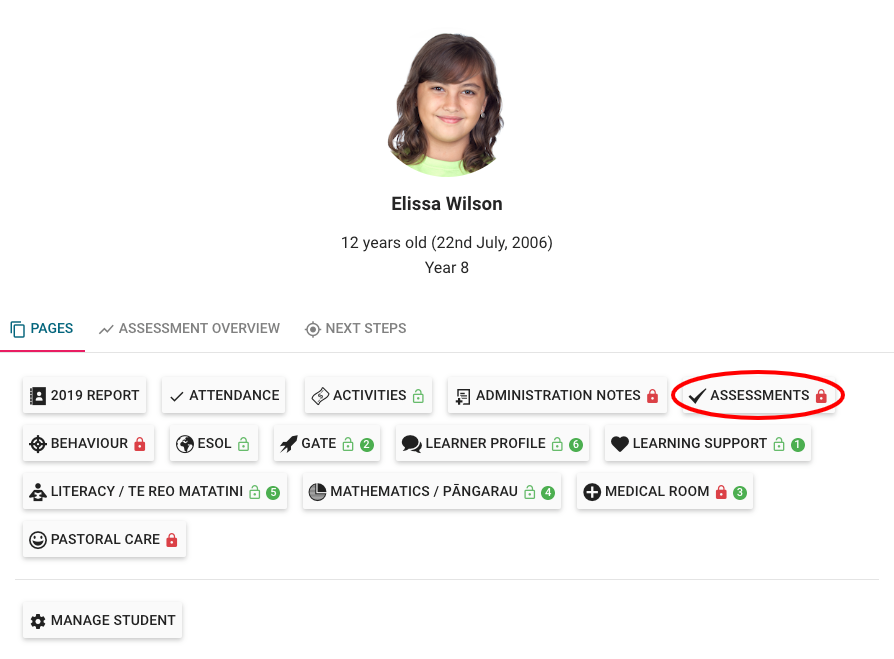
Task: Toggle the red lock on Assessments
Action: point(820,395)
